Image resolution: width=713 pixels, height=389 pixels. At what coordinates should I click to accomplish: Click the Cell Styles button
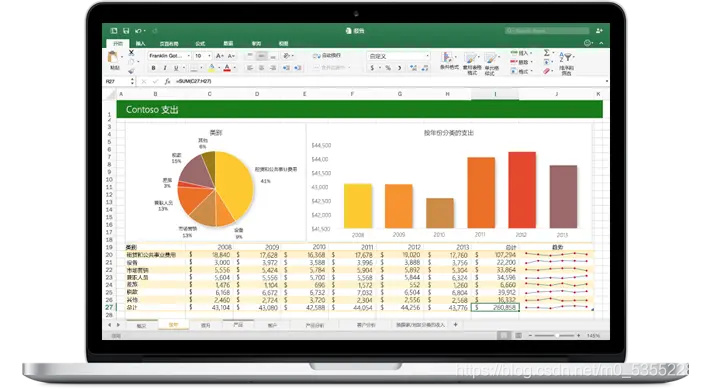coord(491,63)
